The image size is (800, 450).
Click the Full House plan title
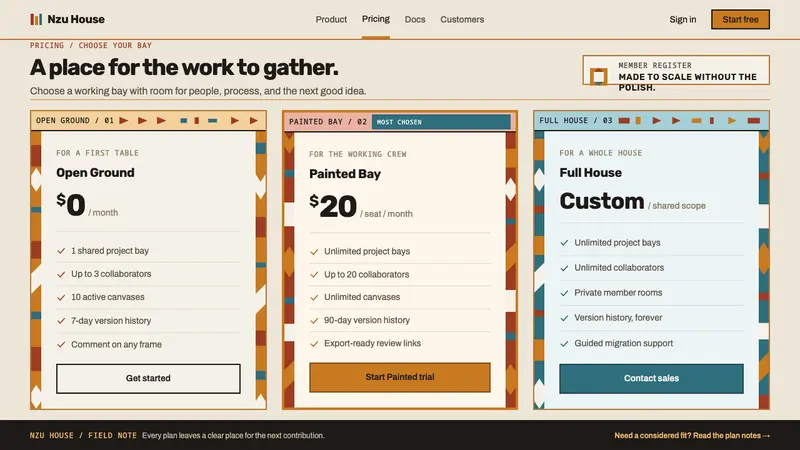tap(590, 172)
